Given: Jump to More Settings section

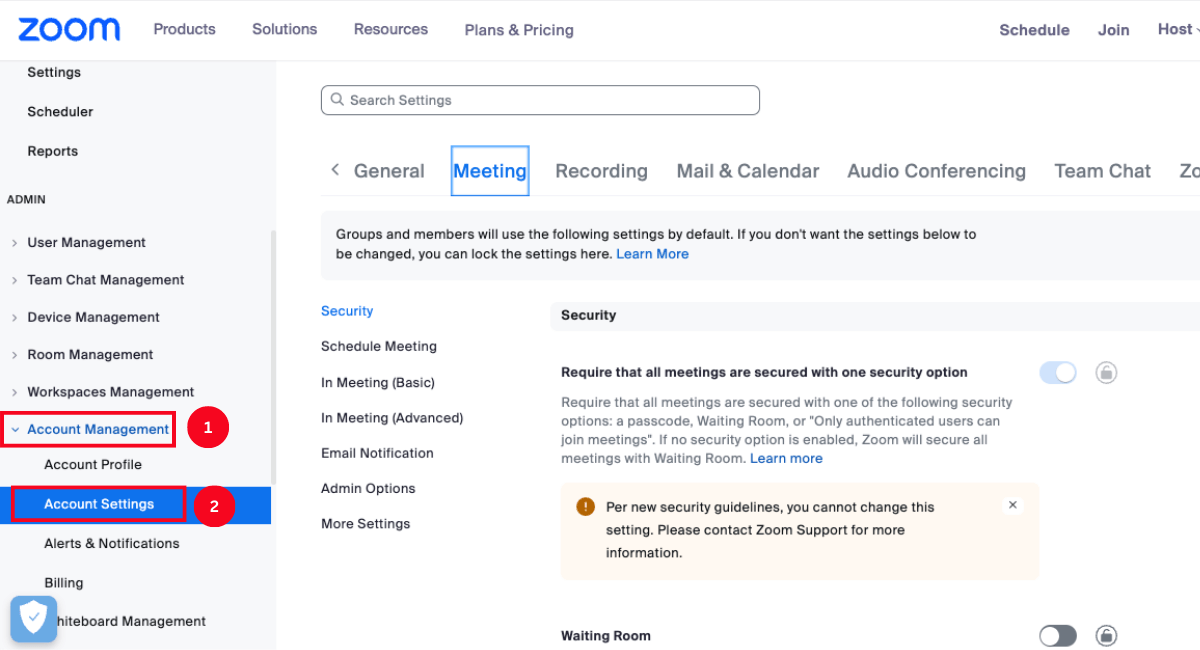Looking at the screenshot, I should (365, 523).
